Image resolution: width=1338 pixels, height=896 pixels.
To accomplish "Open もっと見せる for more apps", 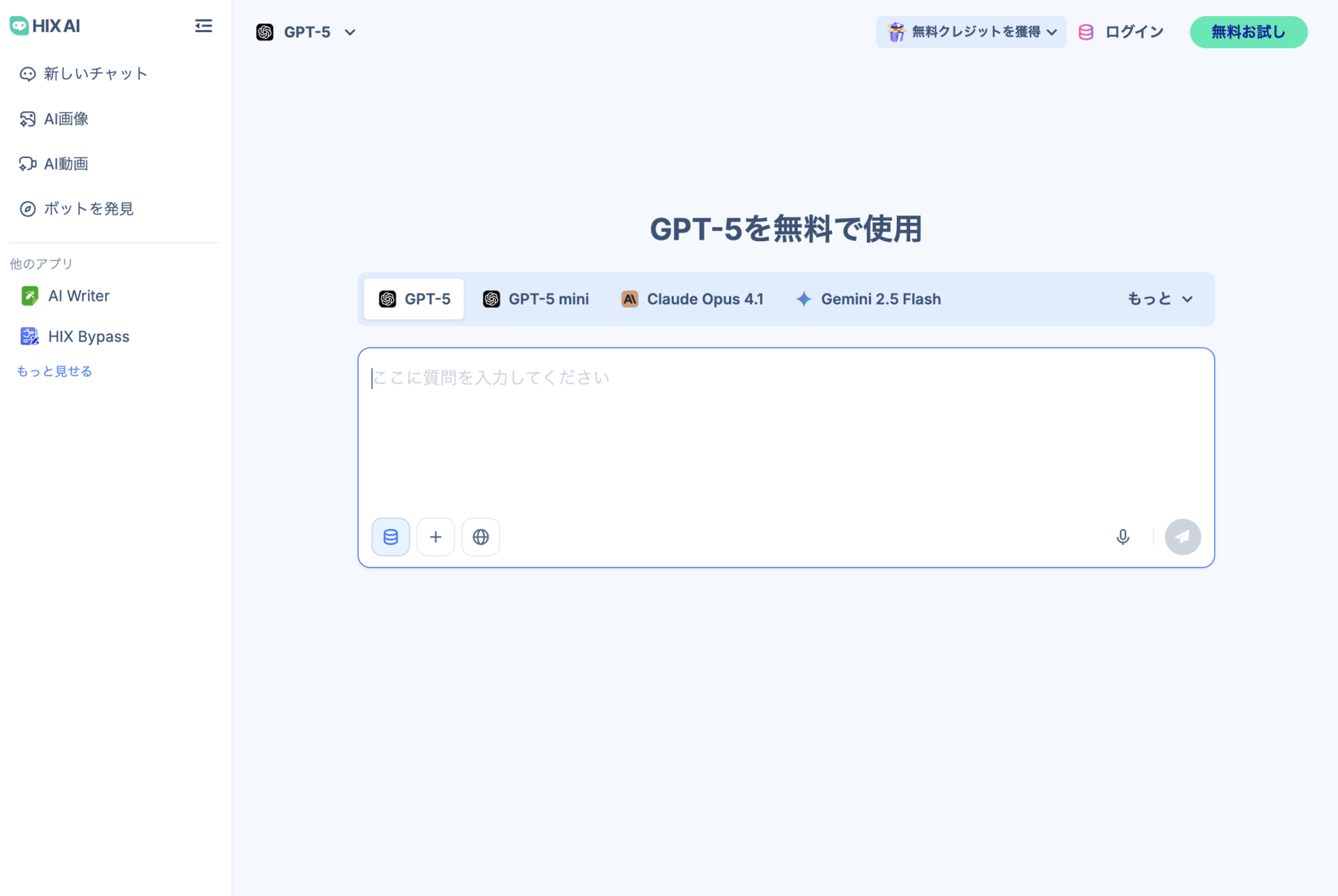I will (x=54, y=370).
